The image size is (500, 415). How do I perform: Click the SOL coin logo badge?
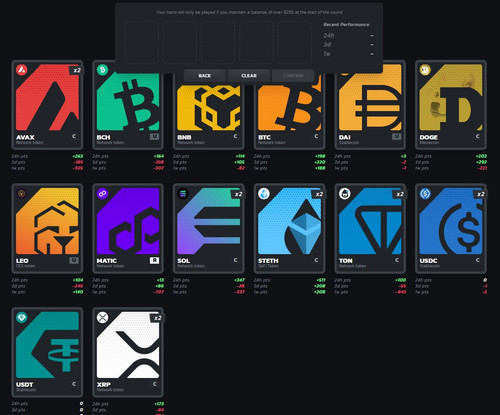coord(183,194)
